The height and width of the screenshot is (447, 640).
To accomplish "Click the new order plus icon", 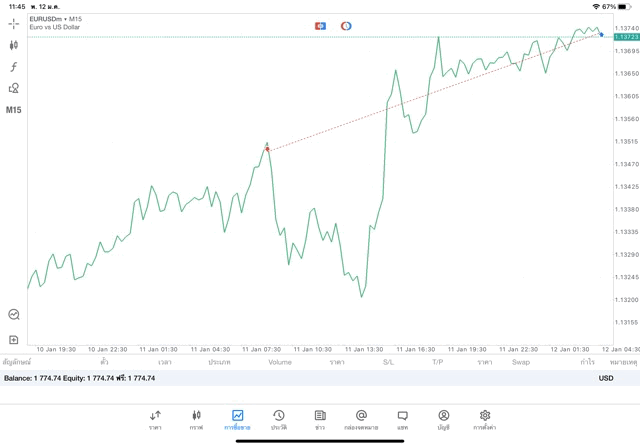I will (14, 340).
